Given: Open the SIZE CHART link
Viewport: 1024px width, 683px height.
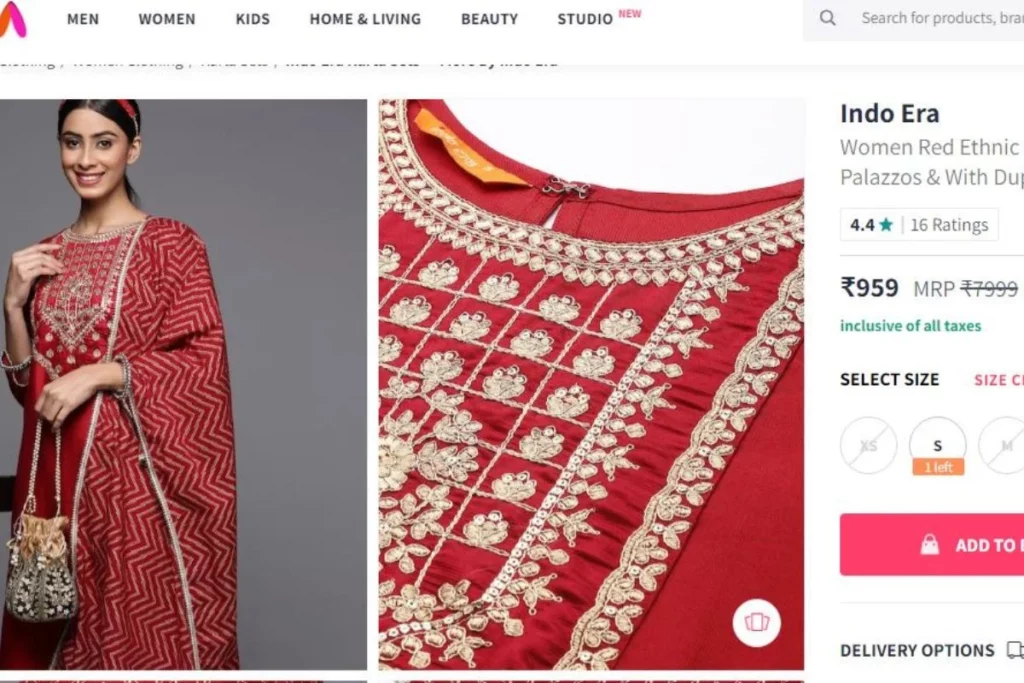Looking at the screenshot, I should (999, 380).
